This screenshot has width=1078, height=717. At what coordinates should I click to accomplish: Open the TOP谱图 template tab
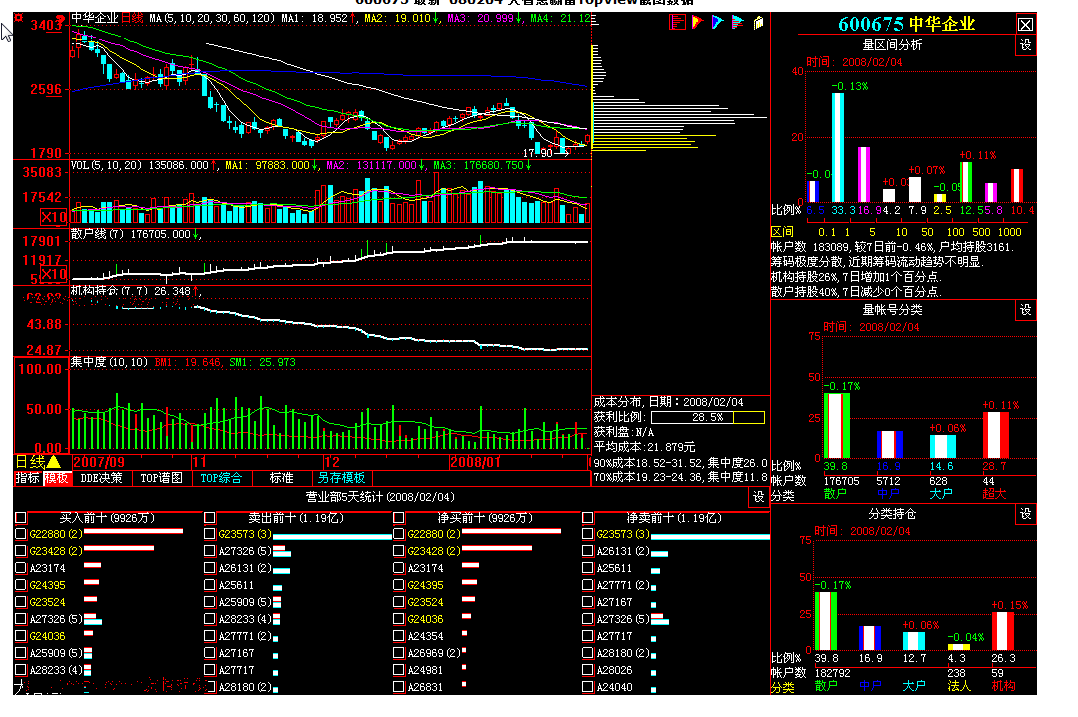[x=161, y=478]
